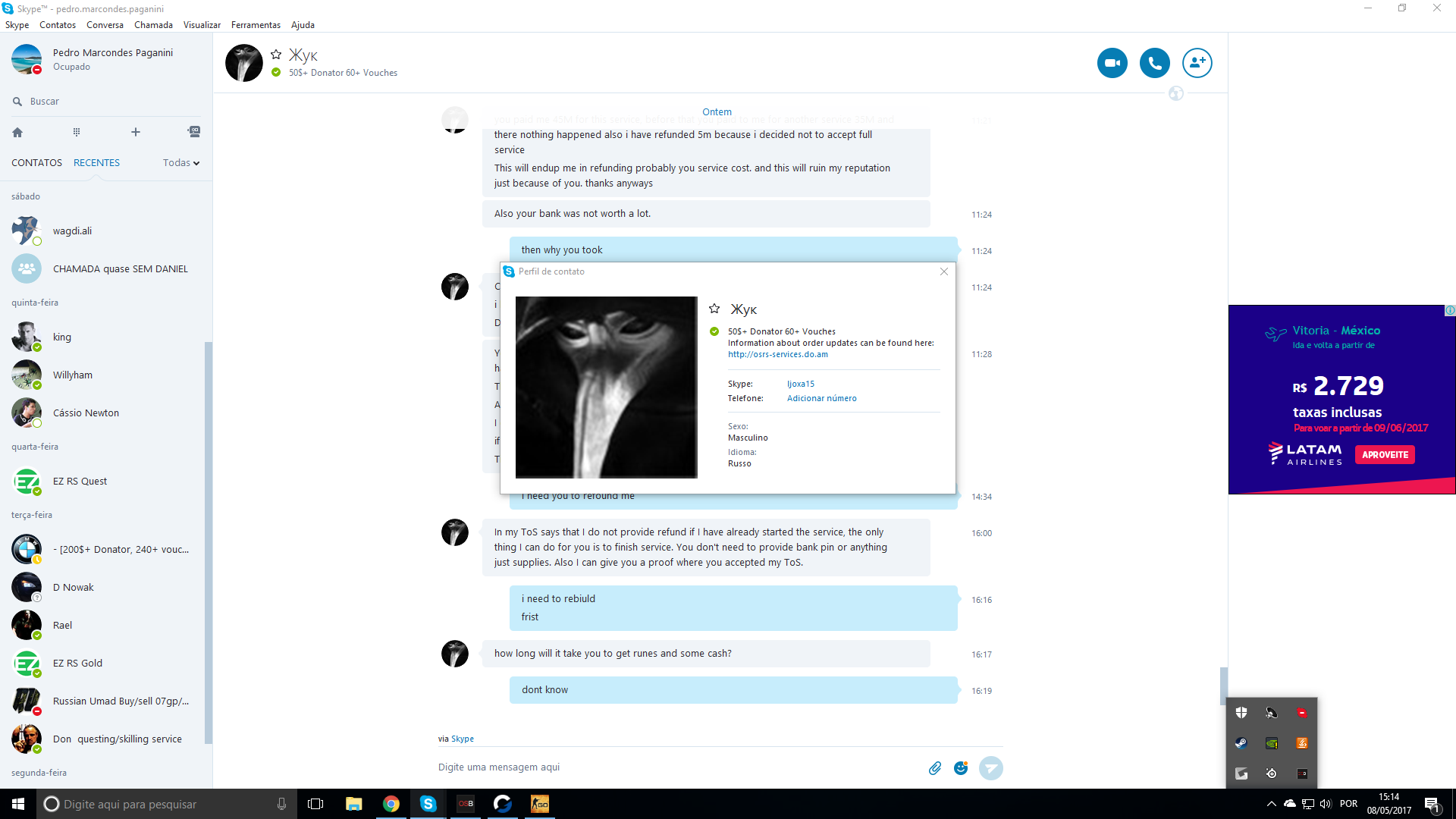This screenshot has height=819, width=1456.
Task: Switch to the CONTATOS tab
Action: pos(36,163)
